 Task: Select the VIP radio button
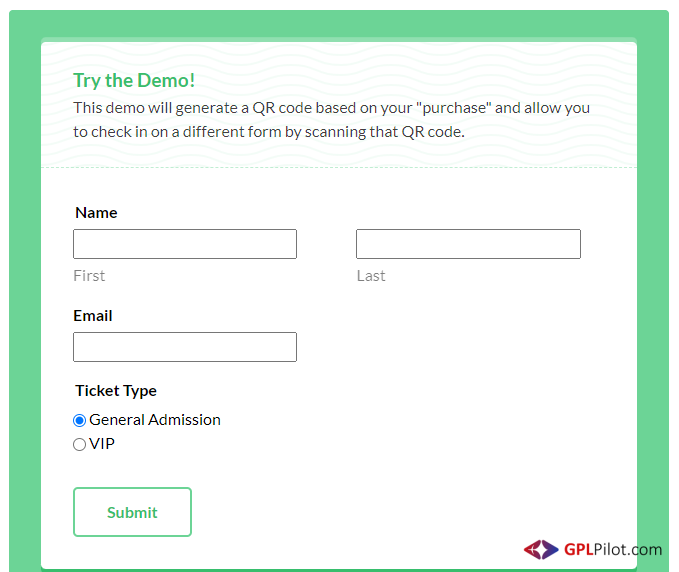pos(79,444)
